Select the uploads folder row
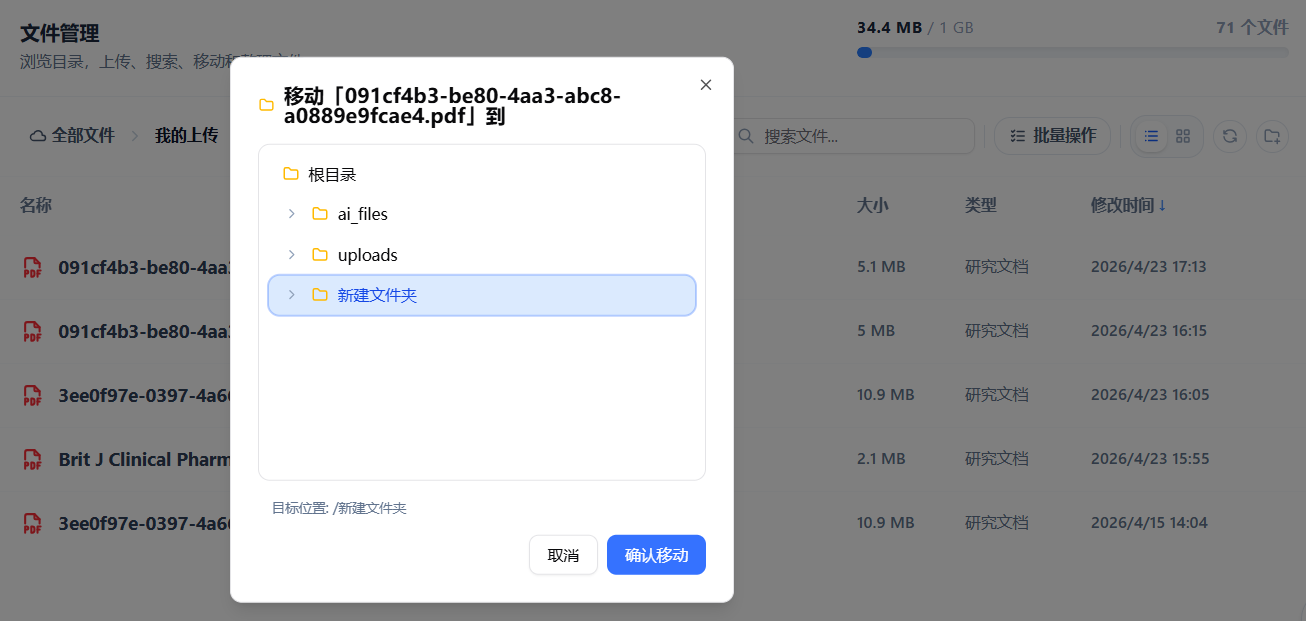 482,255
